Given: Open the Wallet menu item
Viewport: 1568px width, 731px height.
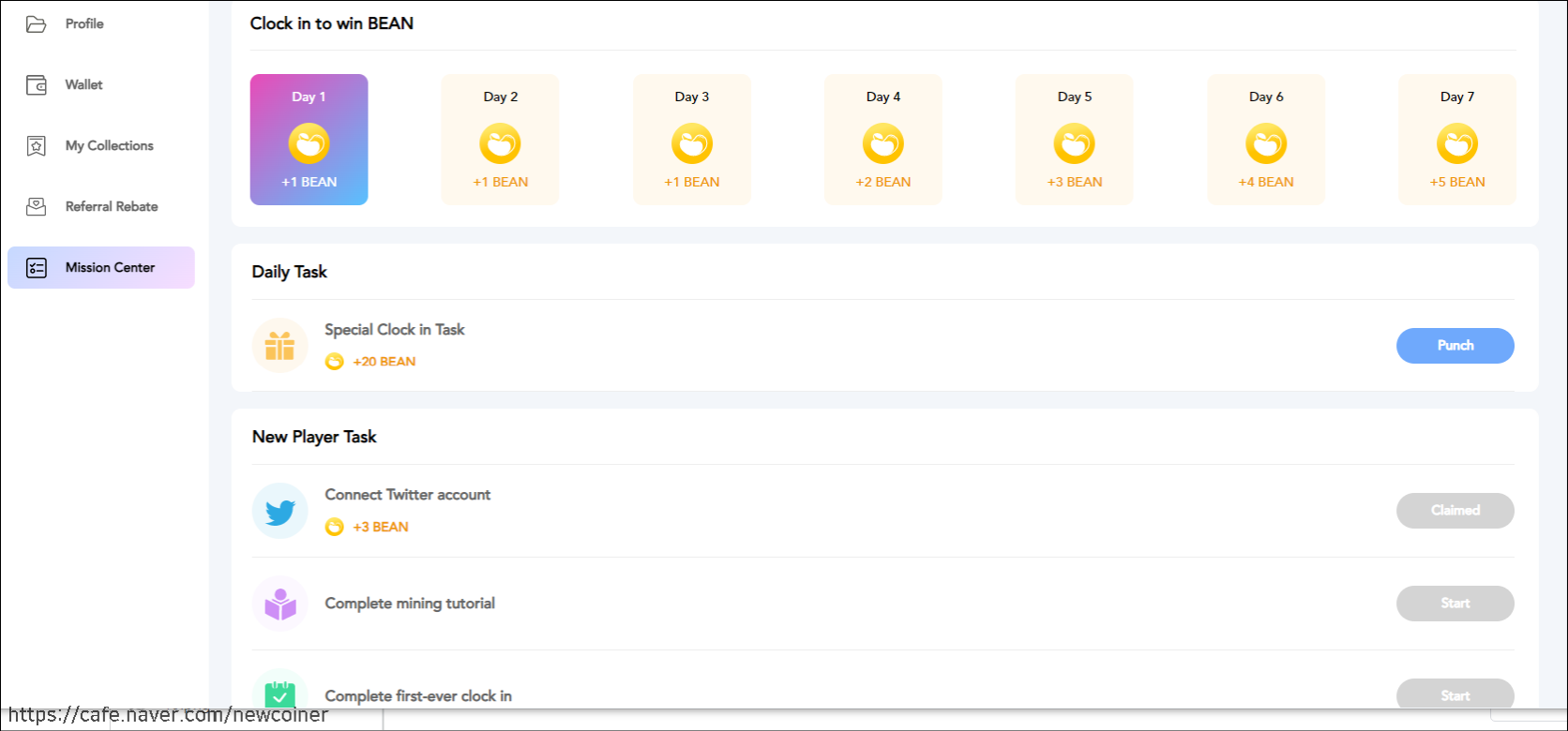Looking at the screenshot, I should [83, 85].
